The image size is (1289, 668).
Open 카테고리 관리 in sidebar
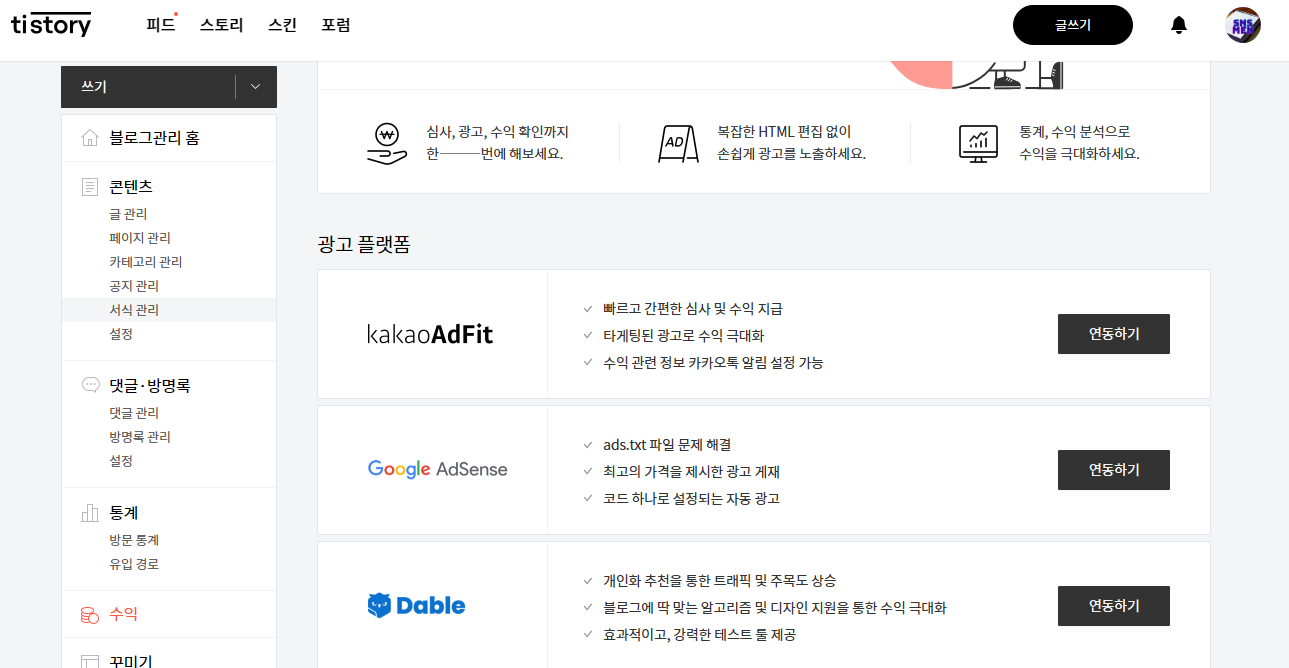[146, 262]
